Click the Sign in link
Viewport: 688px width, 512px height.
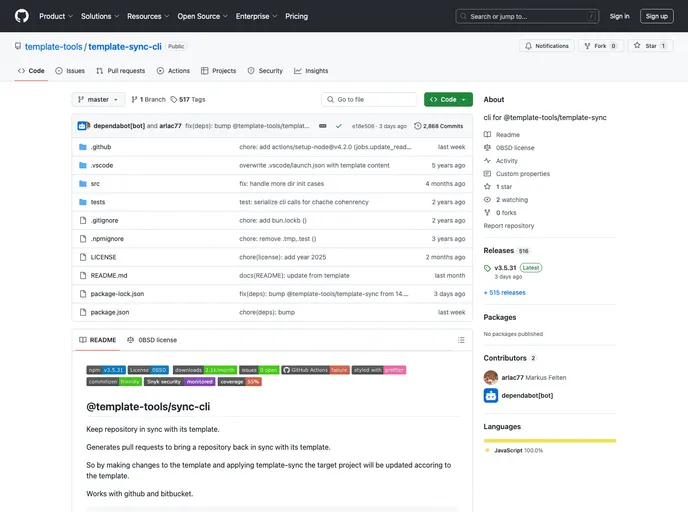coord(619,16)
